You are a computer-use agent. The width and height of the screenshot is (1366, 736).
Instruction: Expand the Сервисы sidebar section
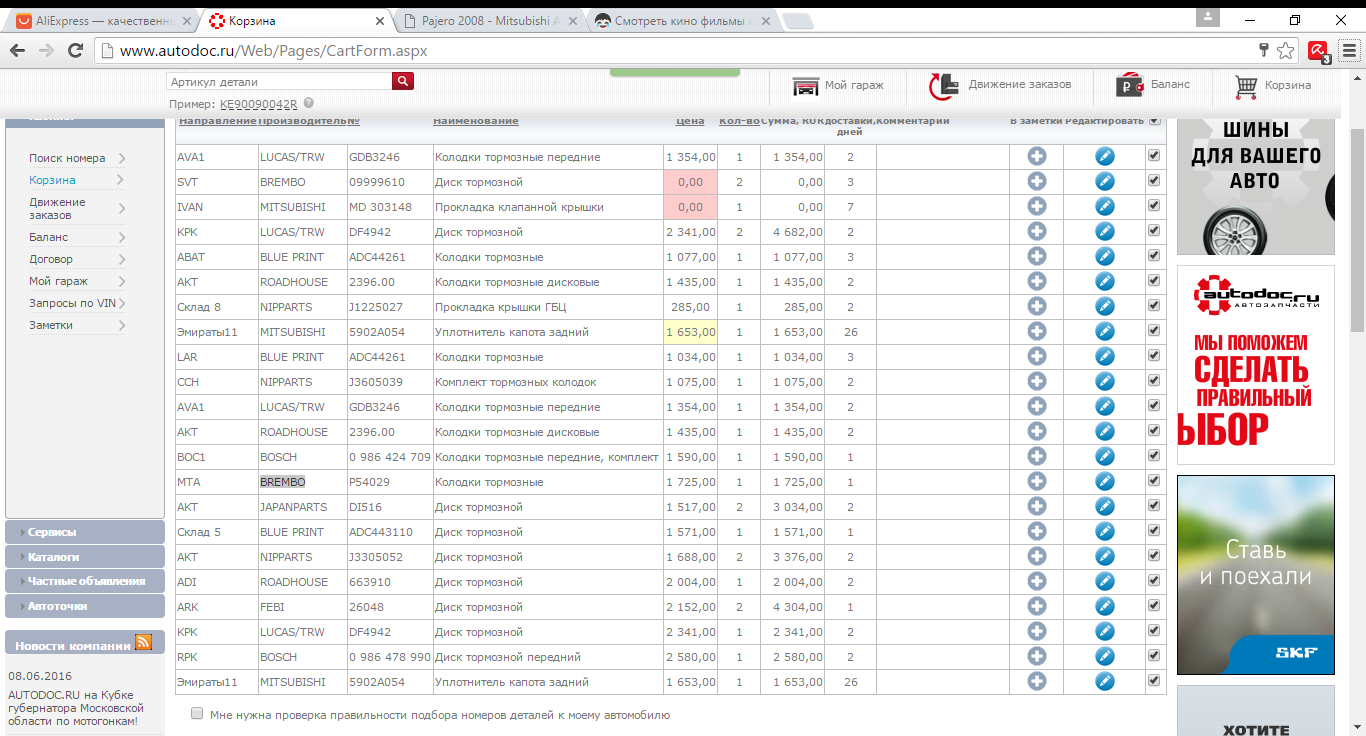pos(52,533)
